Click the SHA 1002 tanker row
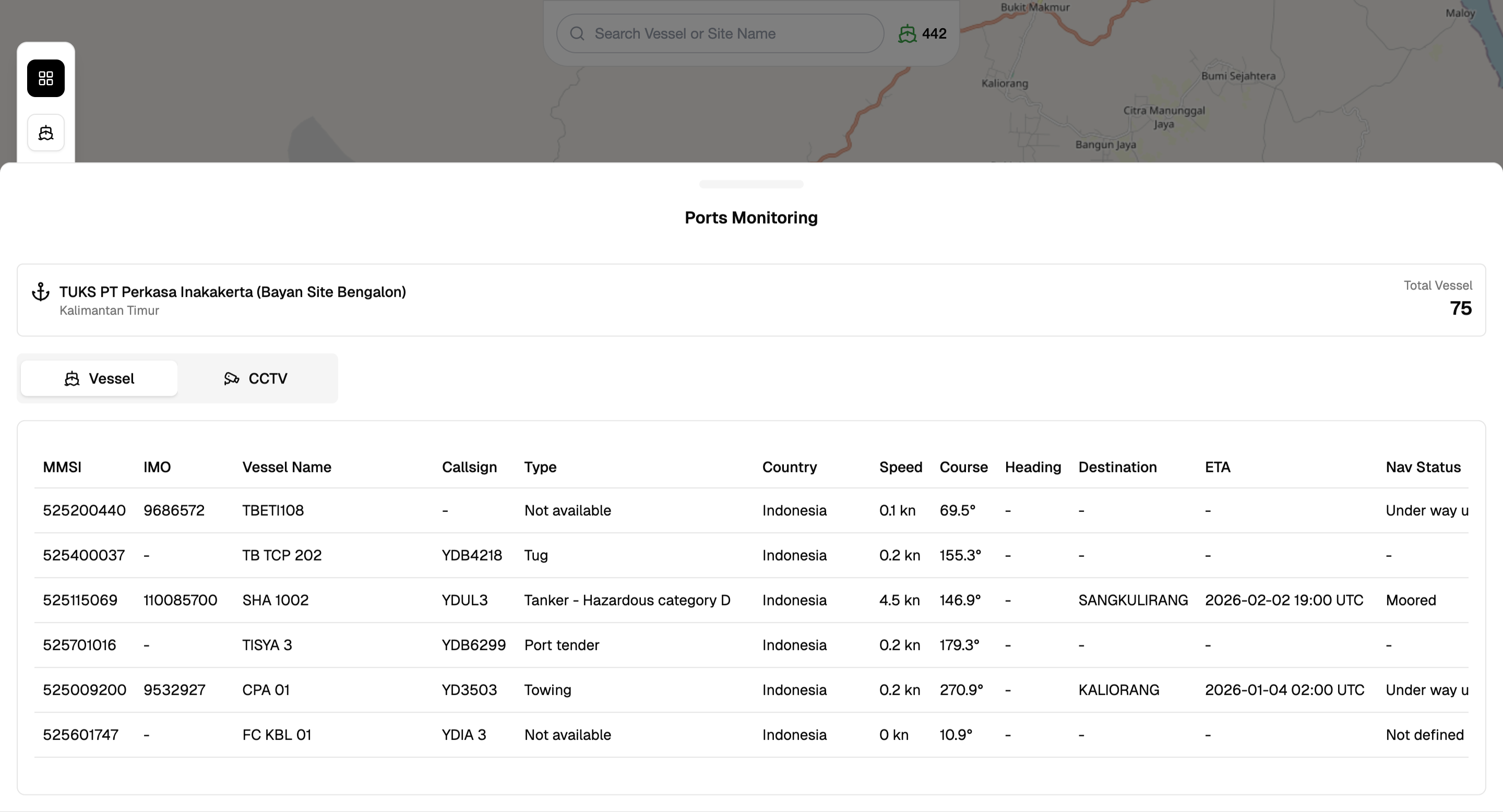 tap(276, 600)
